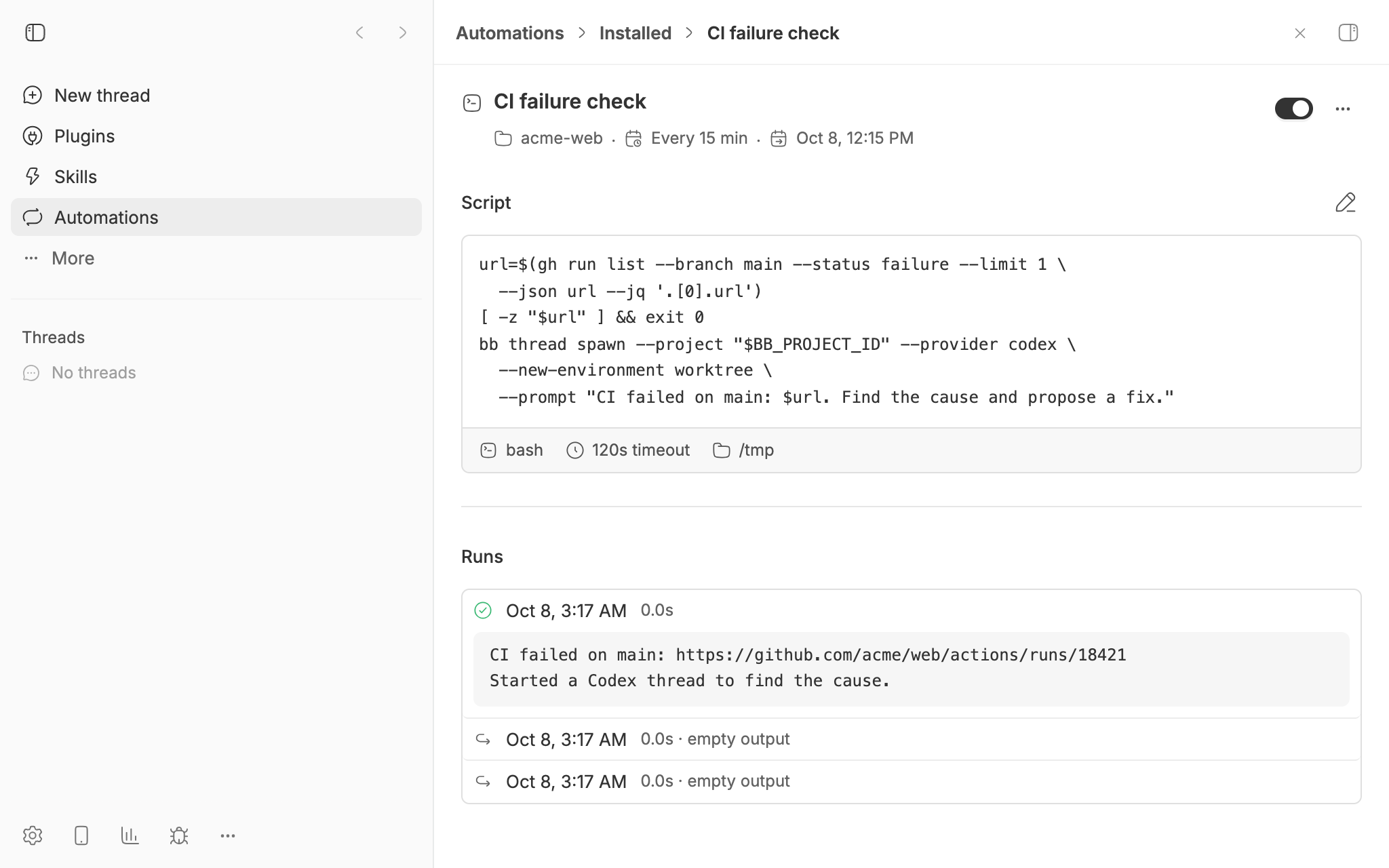
Task: Click the green success check icon
Action: pos(483,610)
